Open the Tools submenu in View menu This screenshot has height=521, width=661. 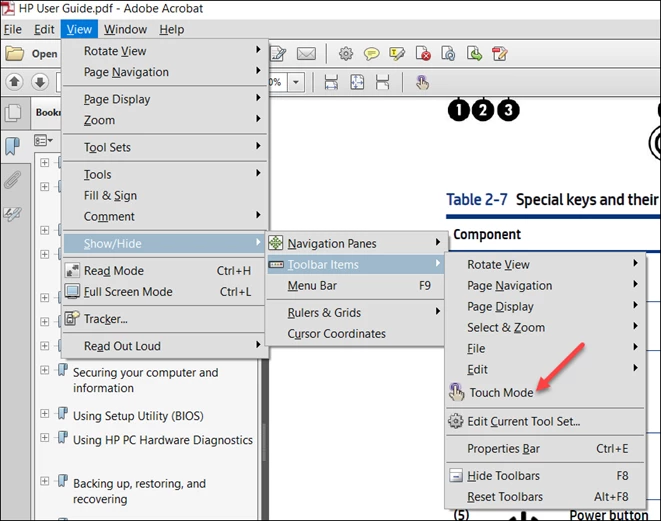click(x=165, y=174)
